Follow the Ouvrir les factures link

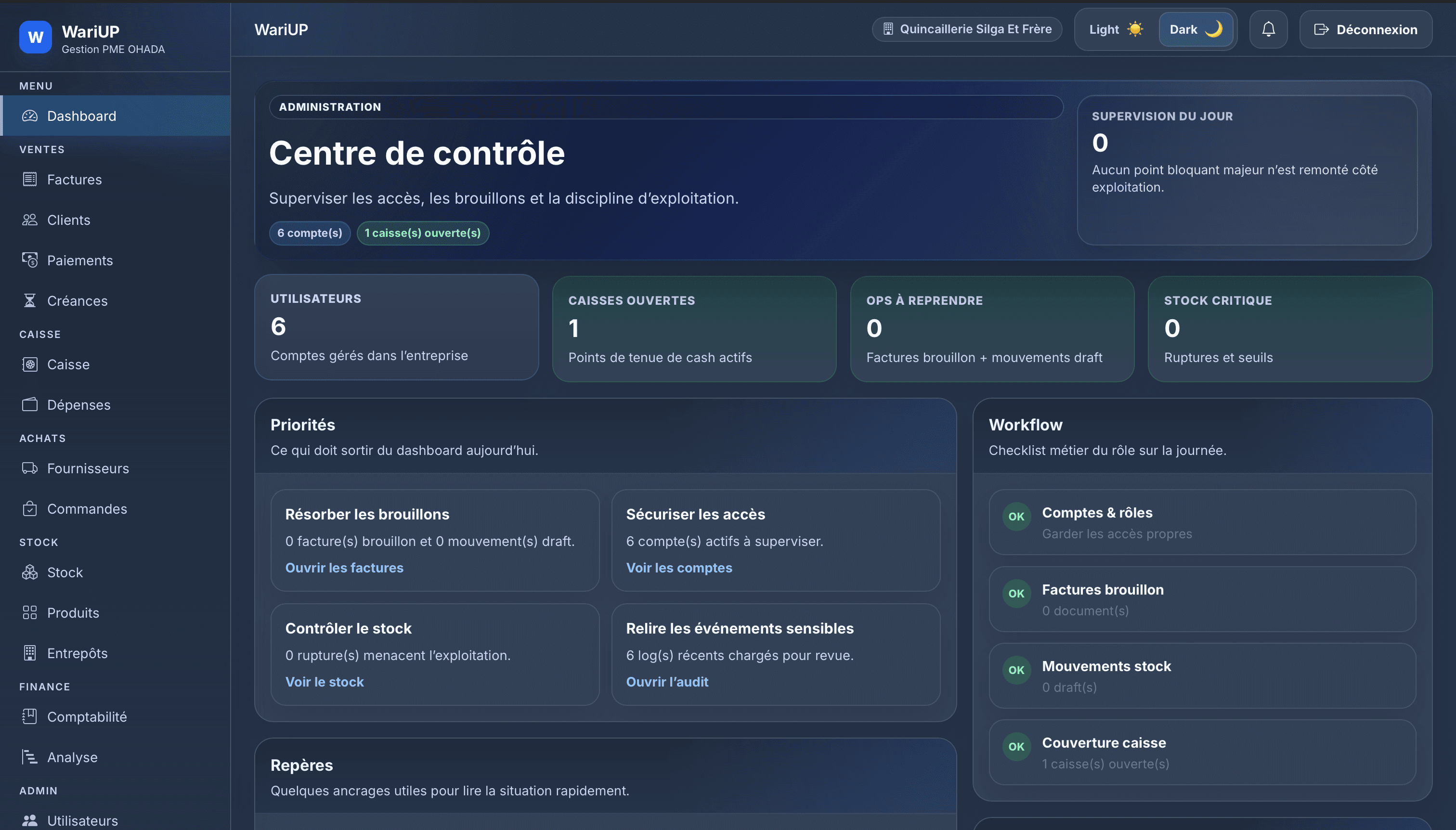[x=344, y=568]
